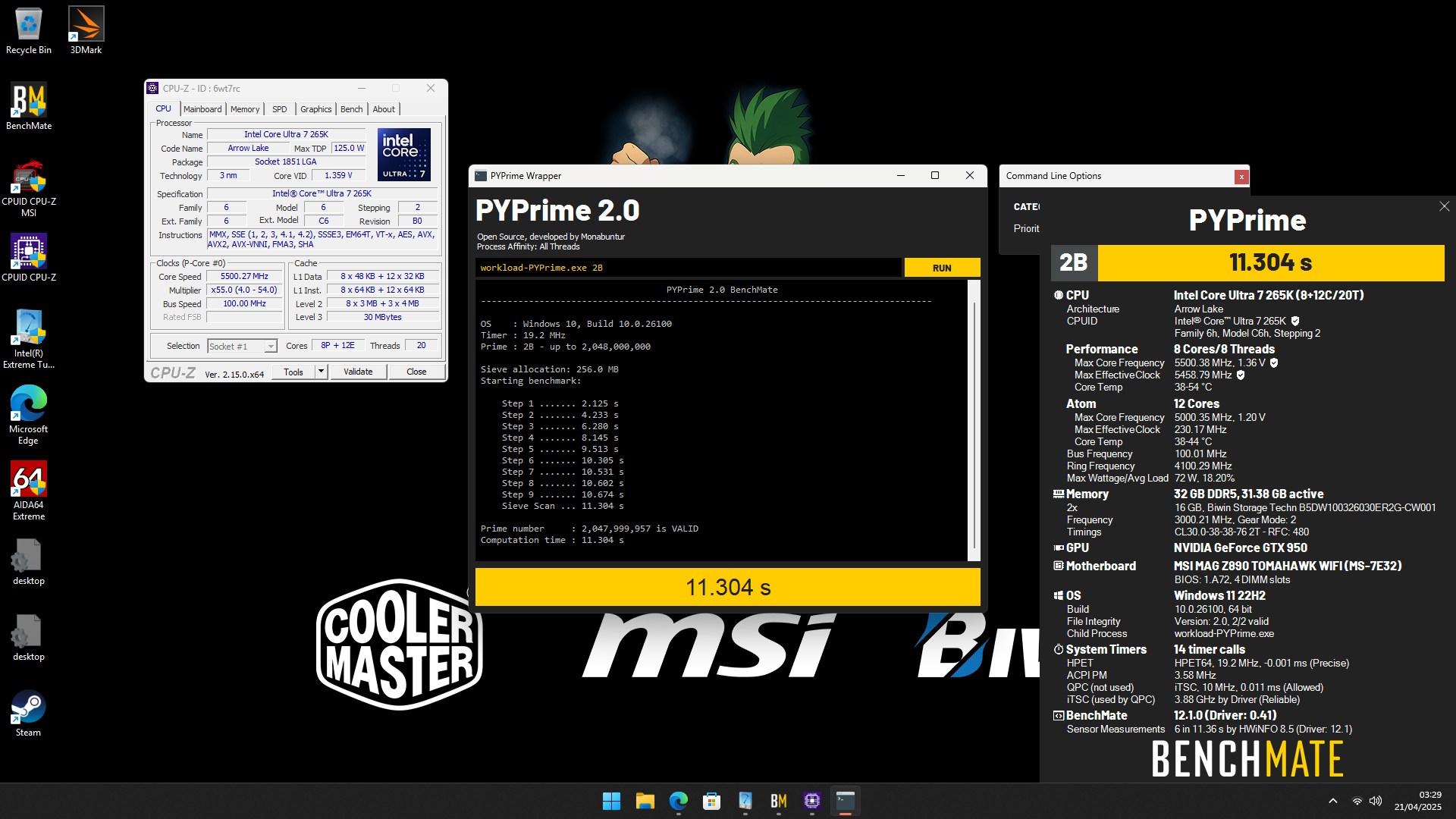Close the Command Line Options window
Screen dimensions: 1456x819
pos(1241,177)
